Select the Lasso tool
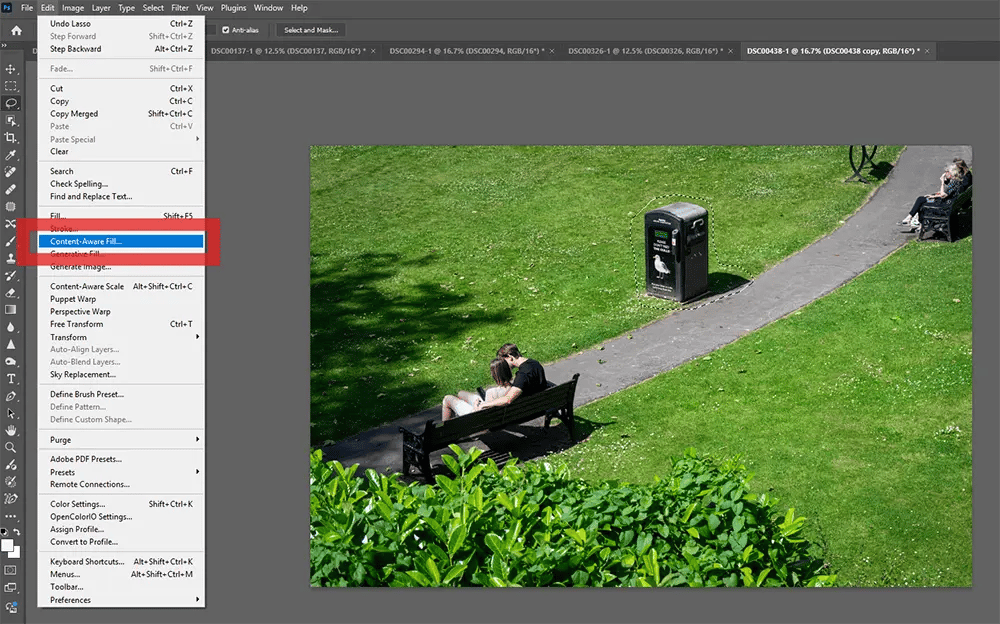The width and height of the screenshot is (1000, 624). (11, 103)
